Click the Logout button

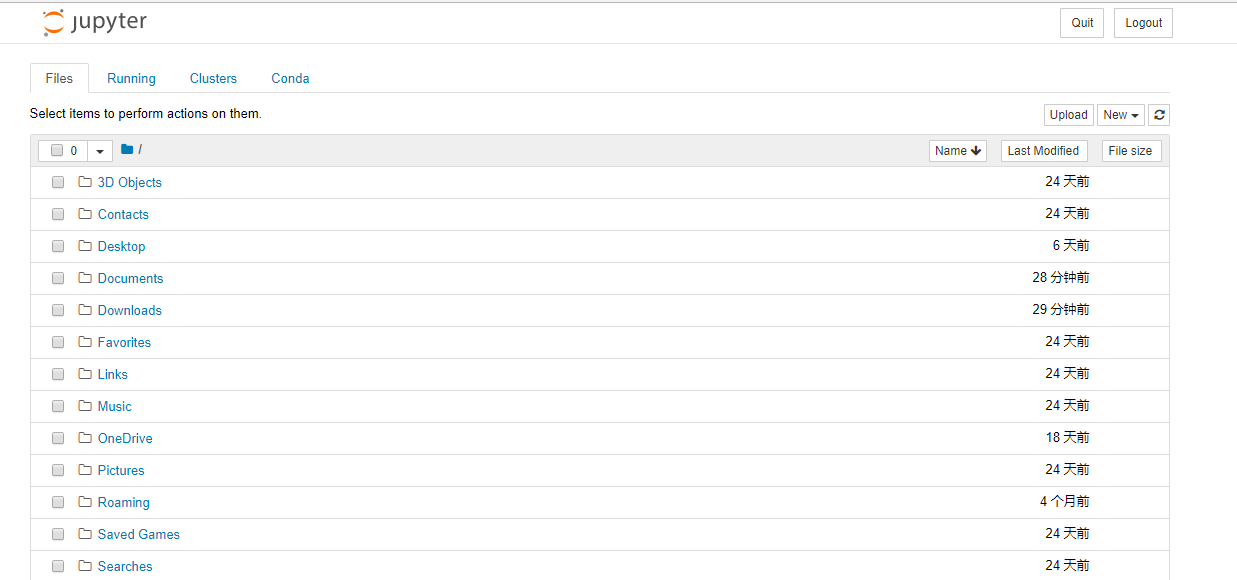pos(1143,23)
